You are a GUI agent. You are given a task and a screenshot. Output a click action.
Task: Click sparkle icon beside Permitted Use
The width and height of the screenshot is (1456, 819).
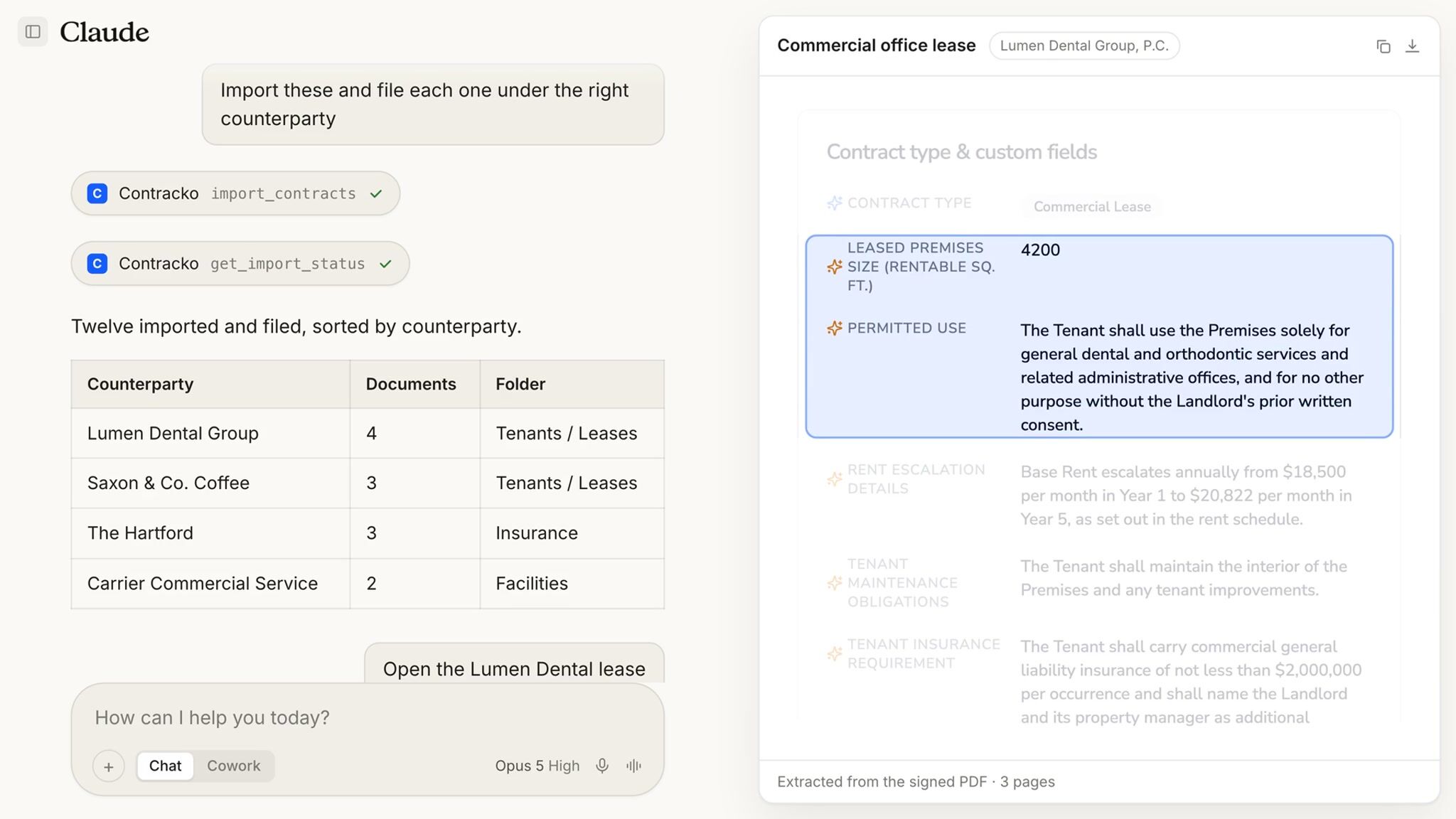pyautogui.click(x=835, y=328)
